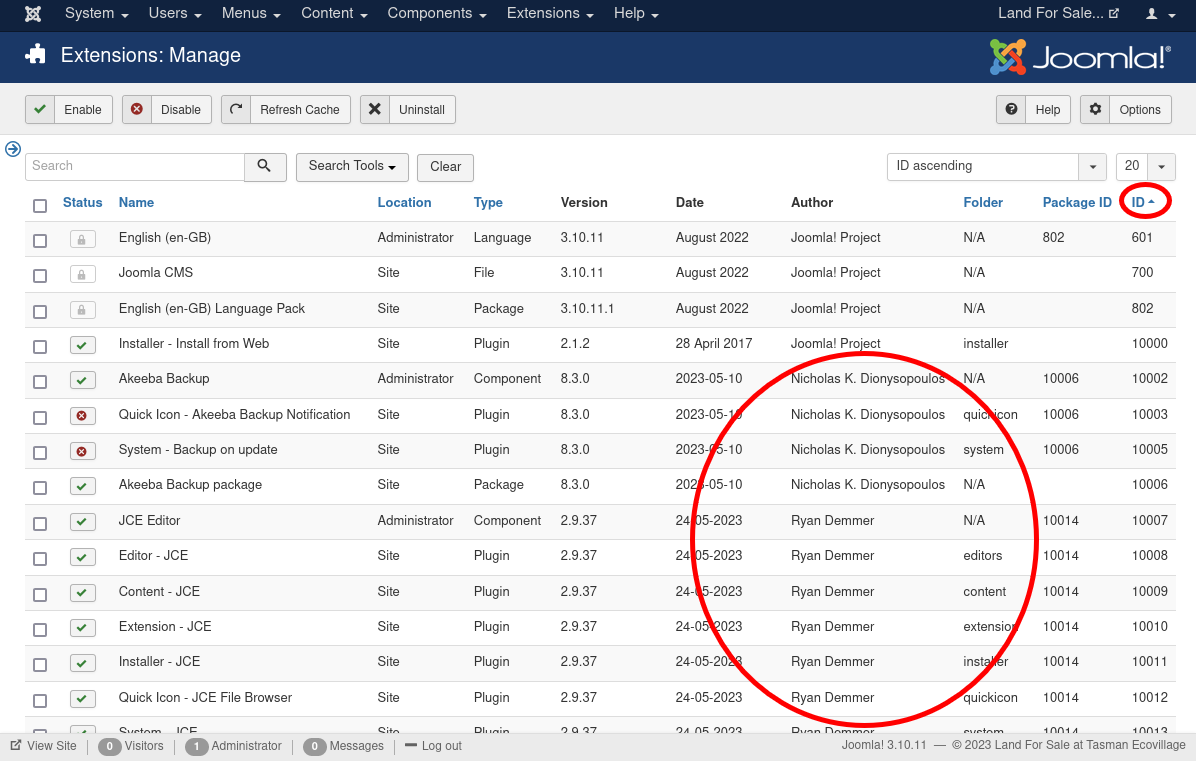
Task: Enable Quick Icon - Akeeba Backup Notification plugin
Action: tap(82, 416)
